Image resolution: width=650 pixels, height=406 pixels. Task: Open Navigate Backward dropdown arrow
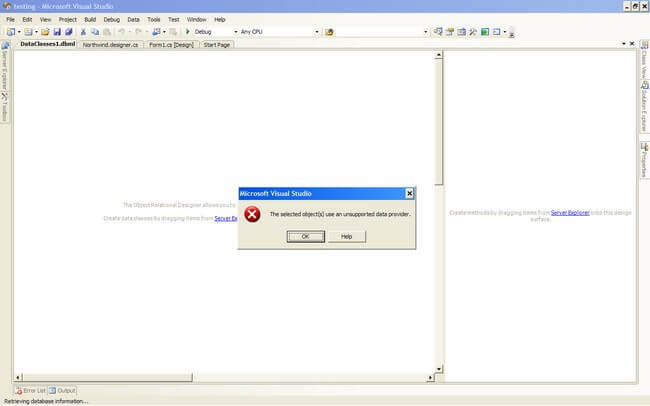click(165, 32)
